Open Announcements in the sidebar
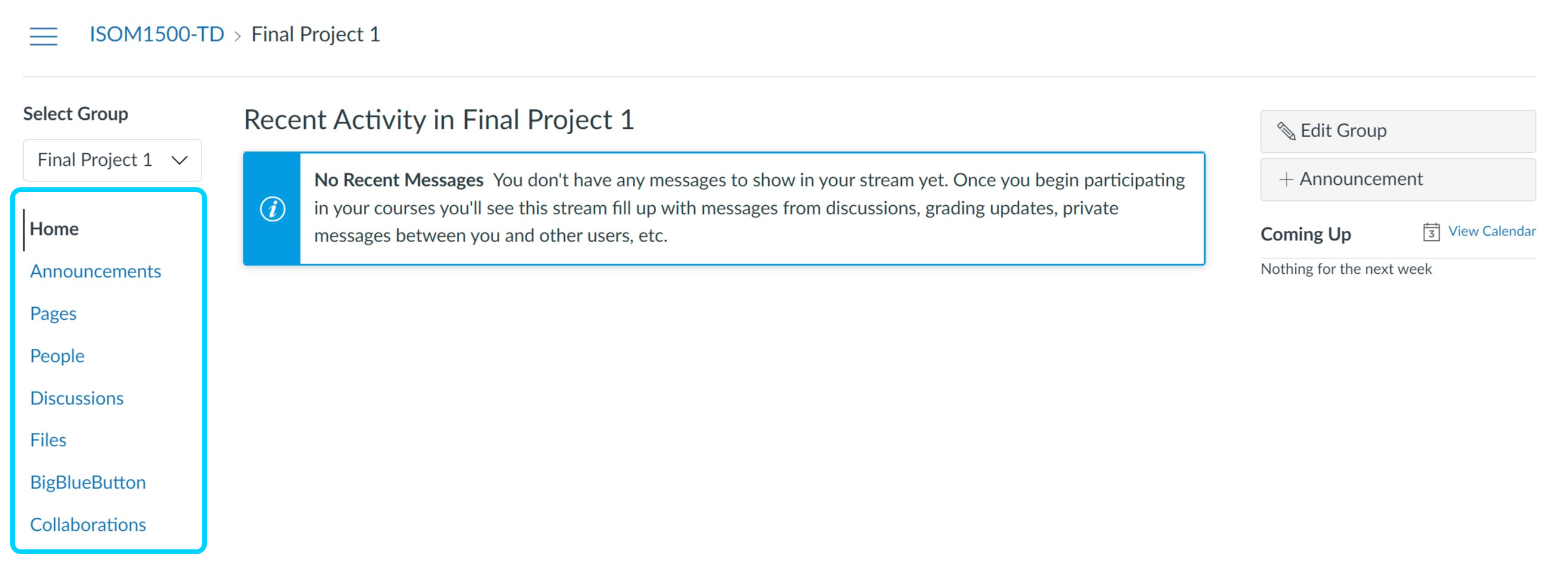Viewport: 1568px width, 575px height. coord(95,271)
